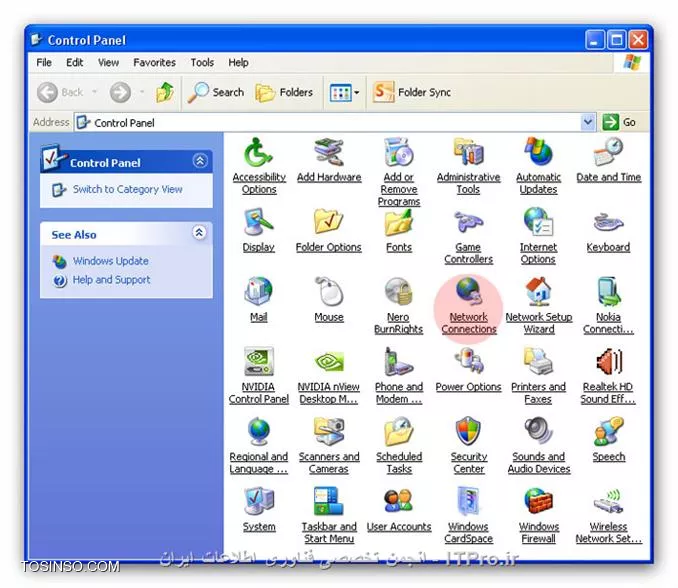The image size is (678, 588).
Task: Open Add or Remove Programs
Action: point(399,172)
